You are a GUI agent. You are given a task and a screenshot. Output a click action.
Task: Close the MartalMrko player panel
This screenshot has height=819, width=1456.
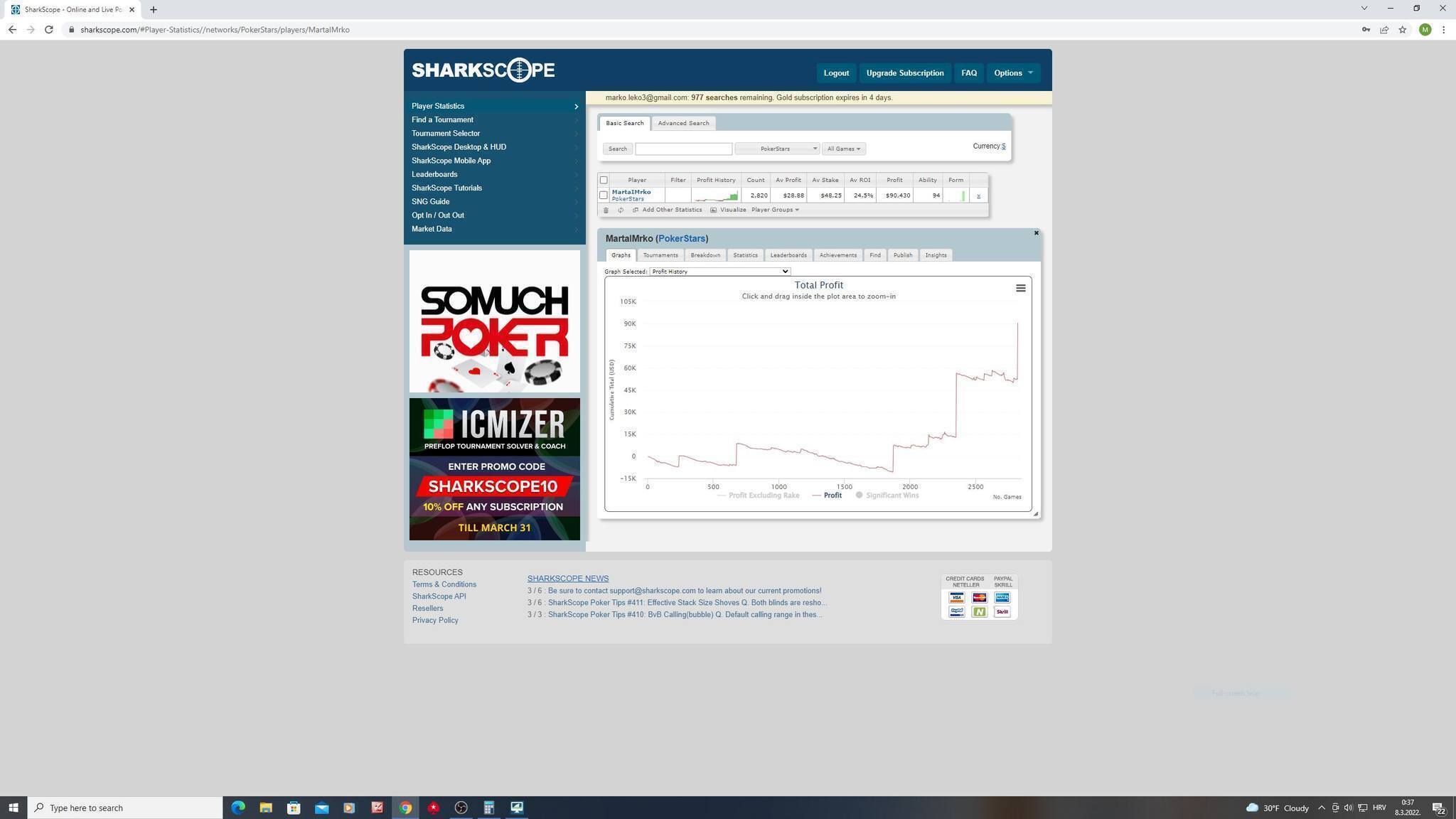[x=1036, y=233]
